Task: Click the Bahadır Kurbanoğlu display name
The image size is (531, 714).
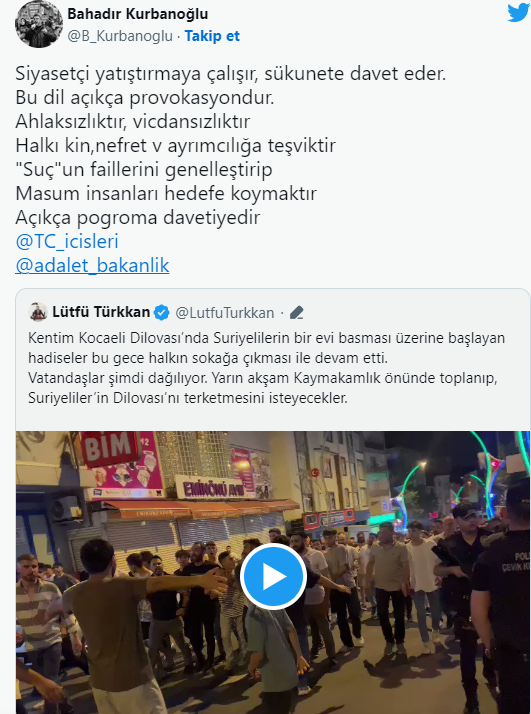Action: tap(138, 14)
